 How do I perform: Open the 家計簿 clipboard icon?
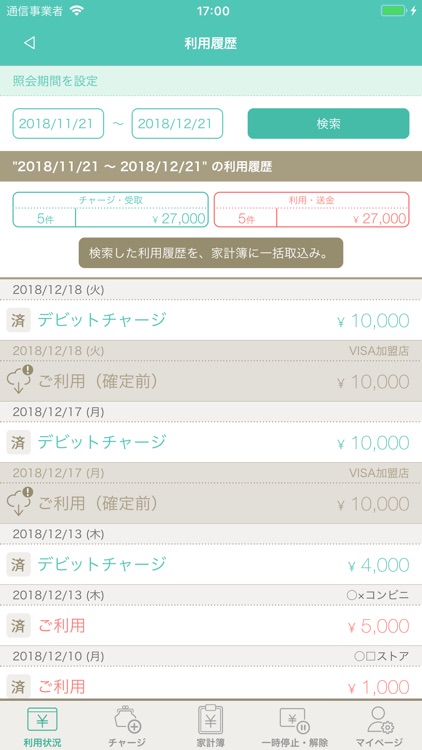tap(211, 719)
